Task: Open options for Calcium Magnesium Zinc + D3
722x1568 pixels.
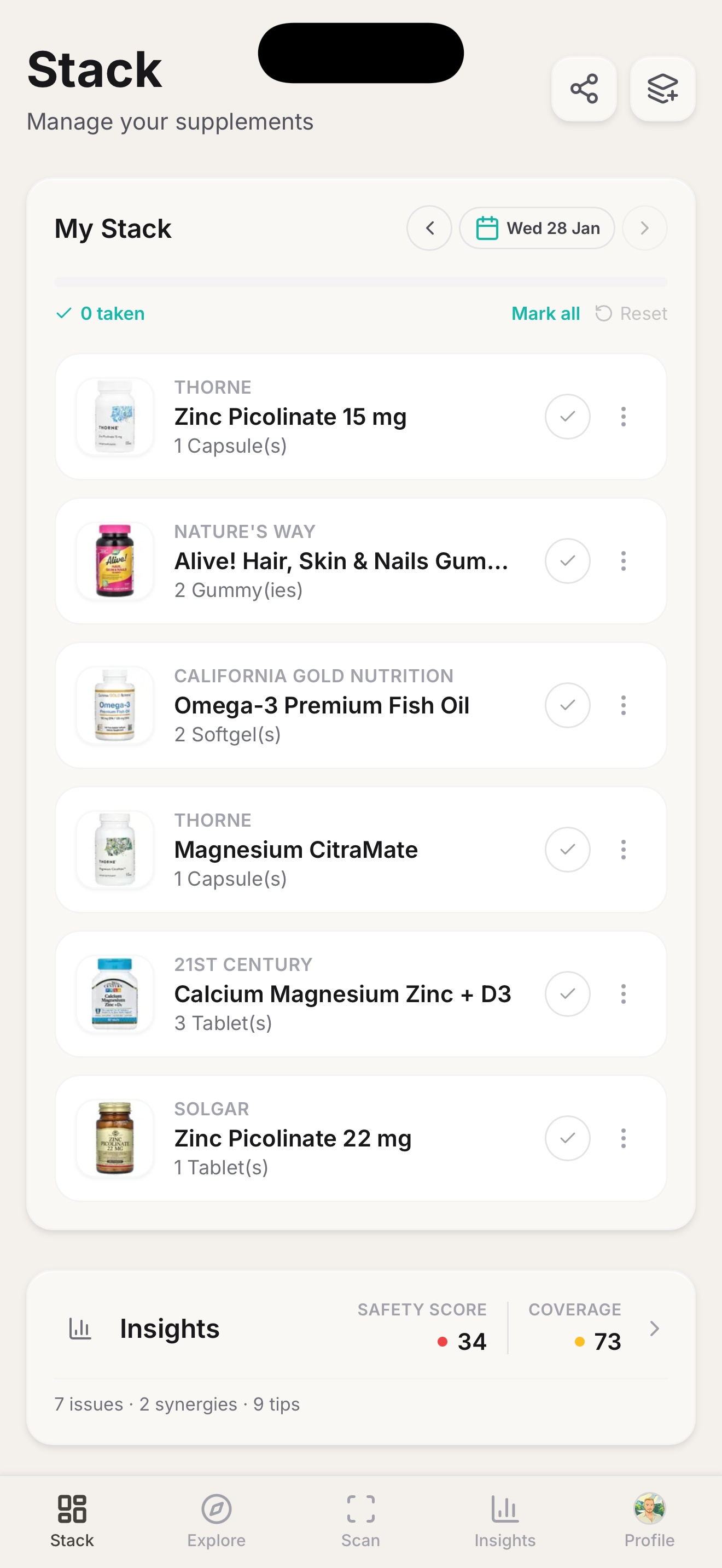Action: [x=623, y=993]
